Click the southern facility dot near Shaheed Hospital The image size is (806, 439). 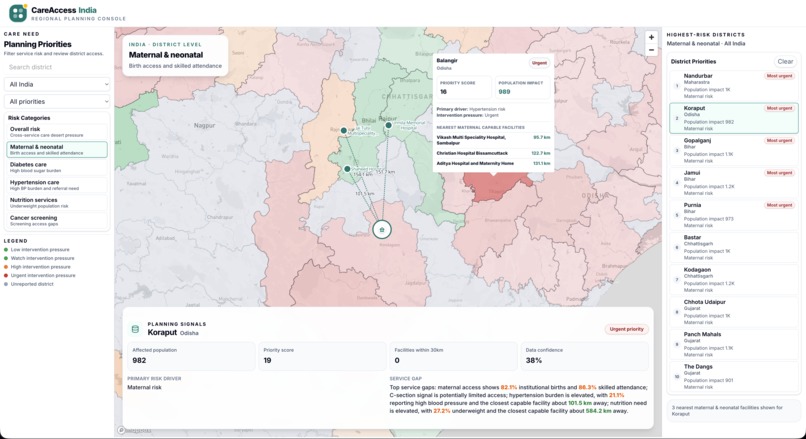coord(347,169)
